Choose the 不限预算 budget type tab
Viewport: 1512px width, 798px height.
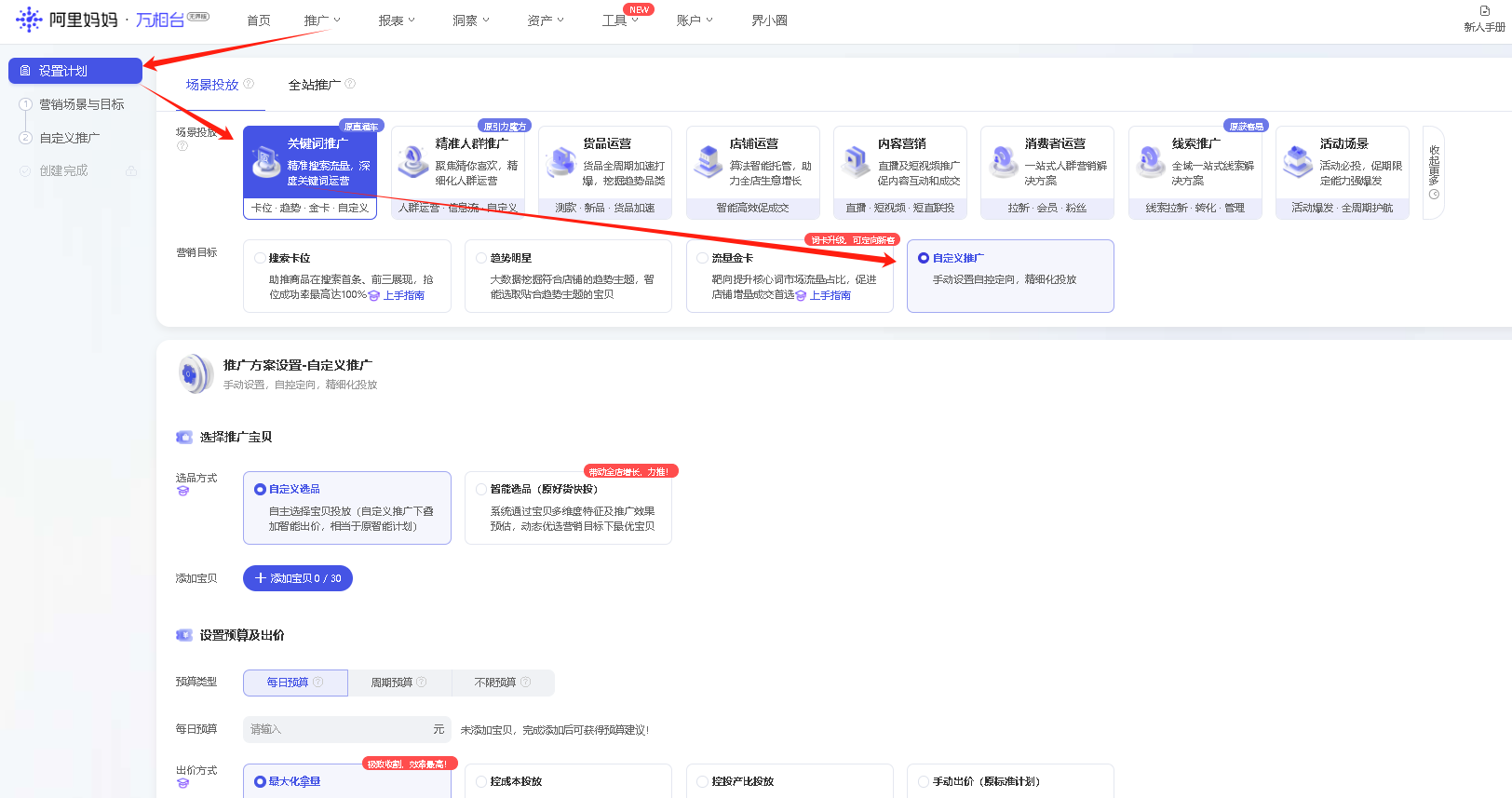pos(503,683)
